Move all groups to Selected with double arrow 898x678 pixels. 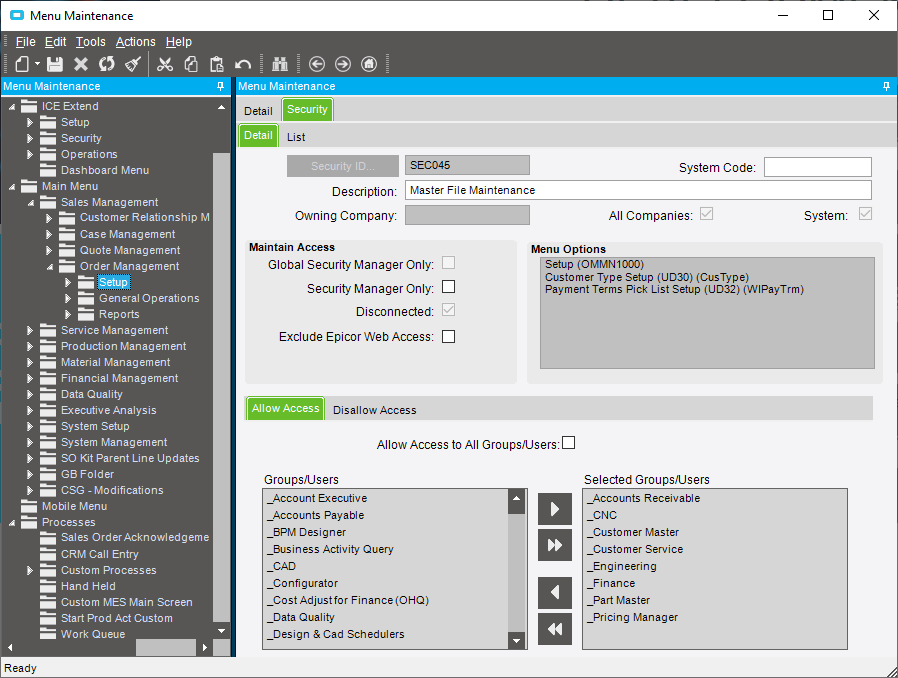tap(554, 545)
